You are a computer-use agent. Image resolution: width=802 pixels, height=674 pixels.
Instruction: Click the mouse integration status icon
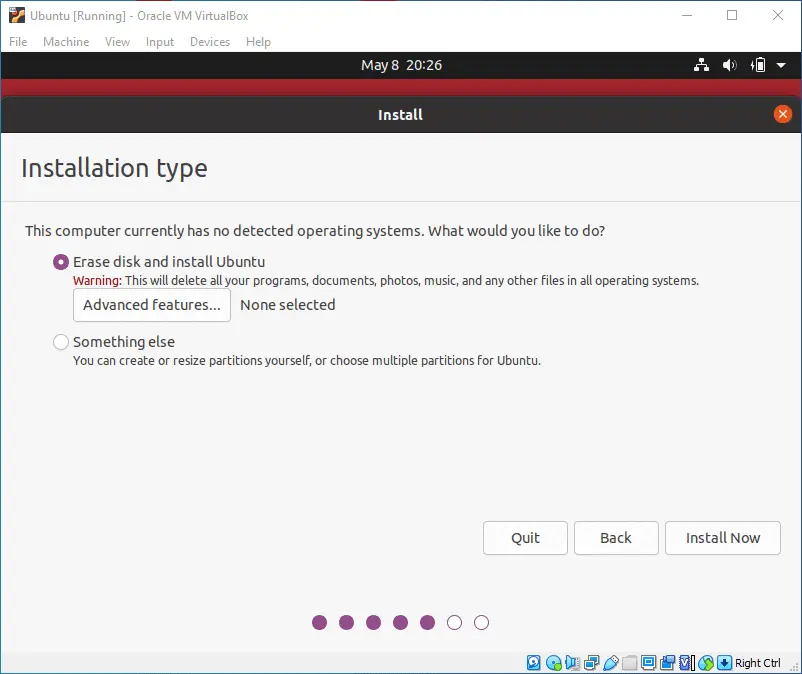click(706, 663)
